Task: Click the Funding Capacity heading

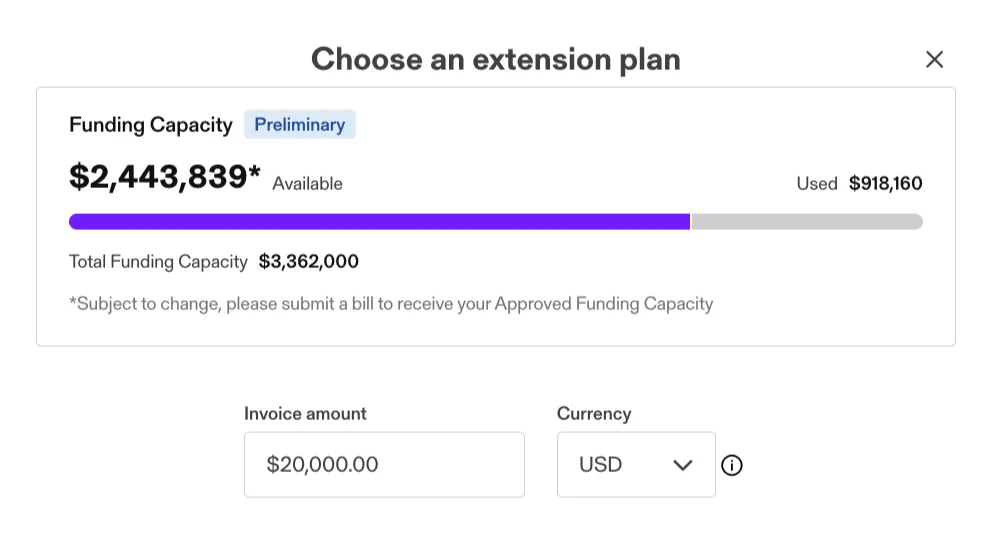Action: point(150,125)
